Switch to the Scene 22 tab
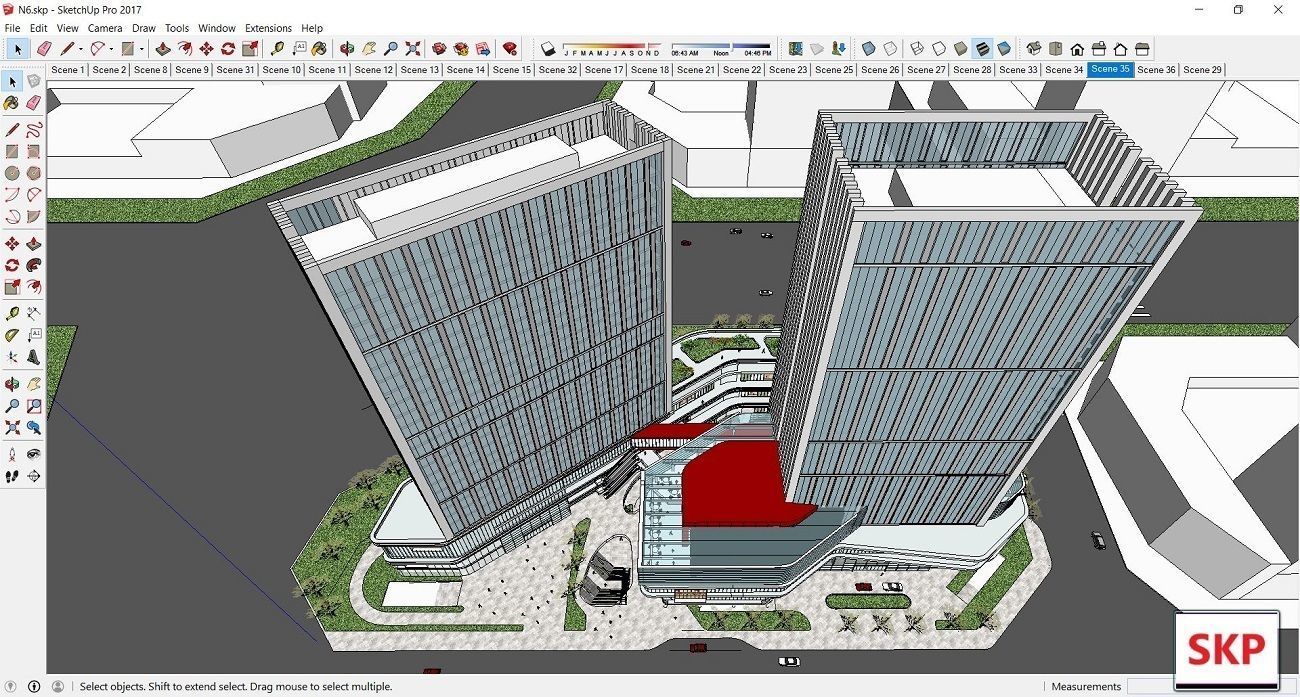1300x697 pixels. (742, 70)
